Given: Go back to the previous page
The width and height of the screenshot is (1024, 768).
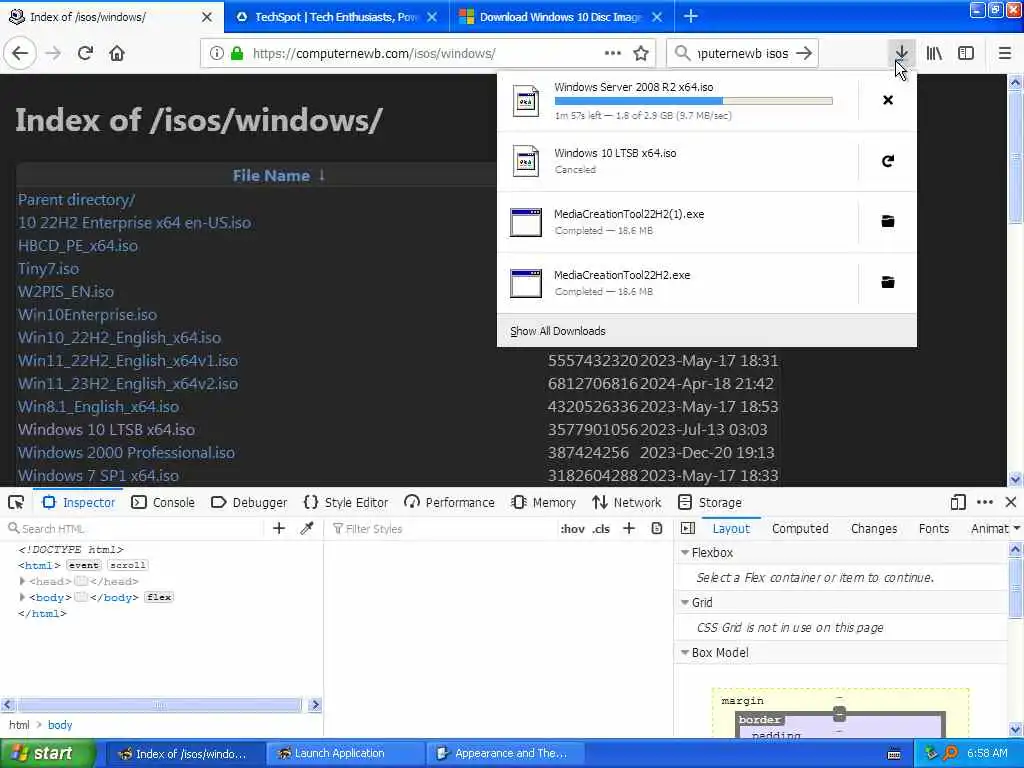Looking at the screenshot, I should point(20,54).
